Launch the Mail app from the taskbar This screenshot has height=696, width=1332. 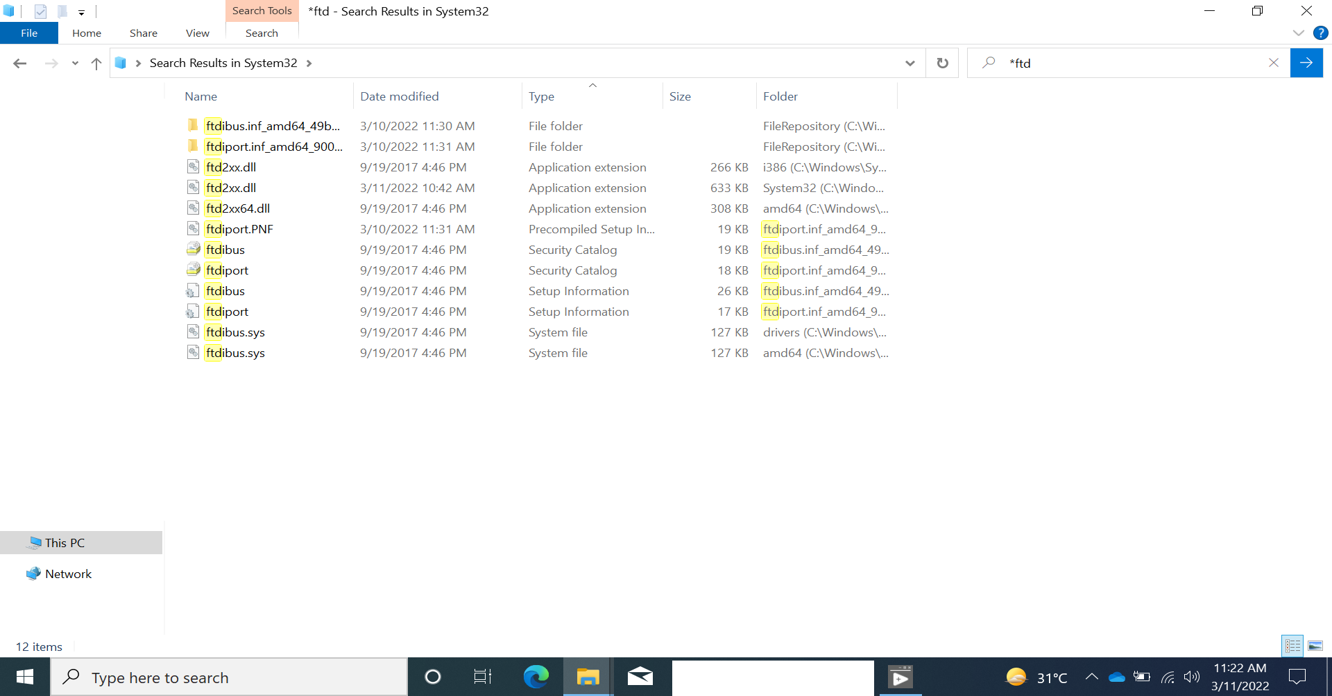(x=640, y=677)
